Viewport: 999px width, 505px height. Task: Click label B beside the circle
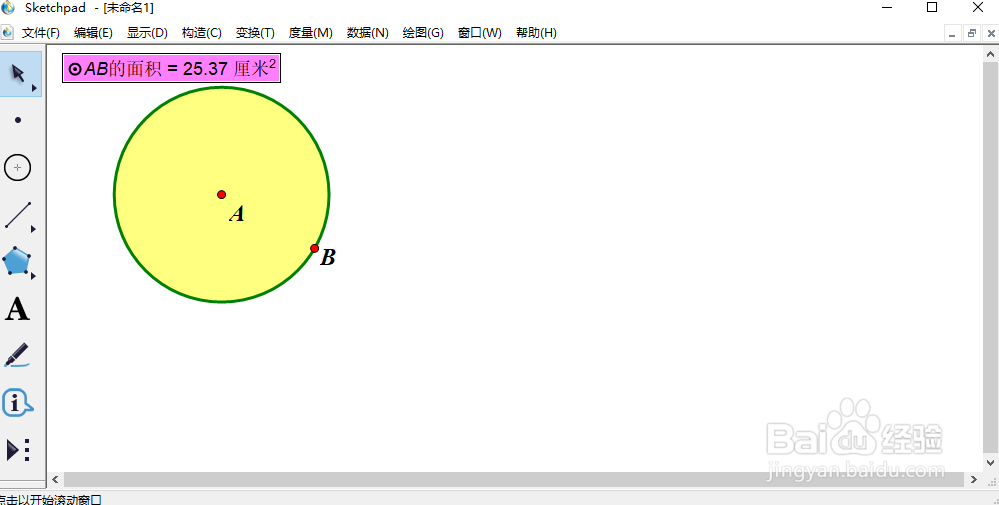(x=327, y=257)
